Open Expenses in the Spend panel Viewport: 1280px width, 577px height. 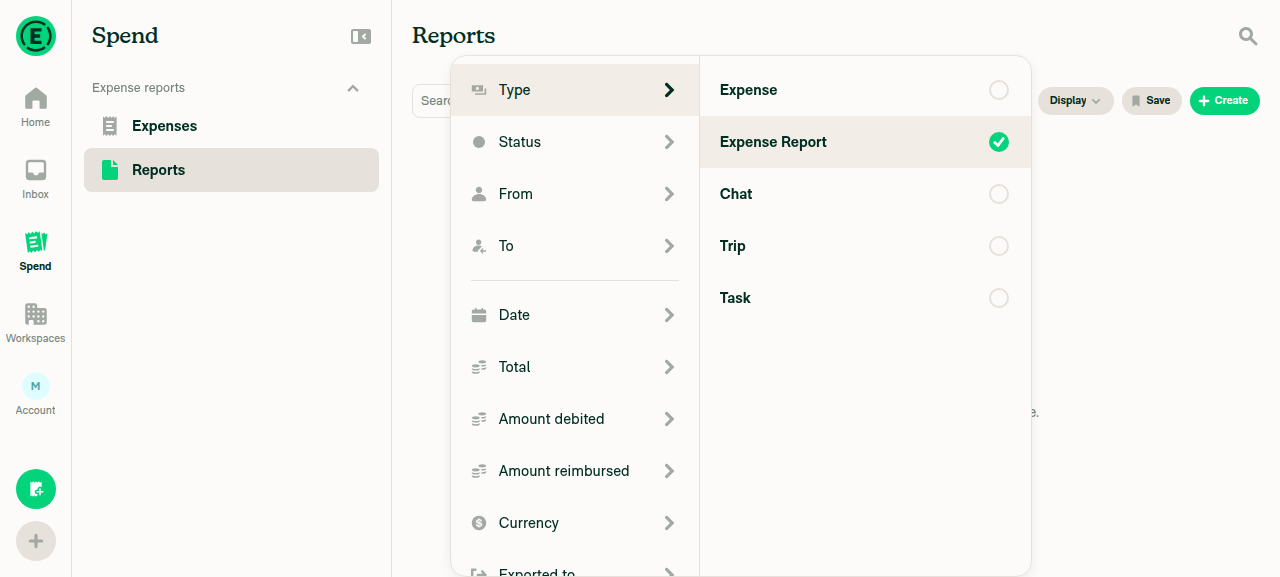pyautogui.click(x=231, y=126)
